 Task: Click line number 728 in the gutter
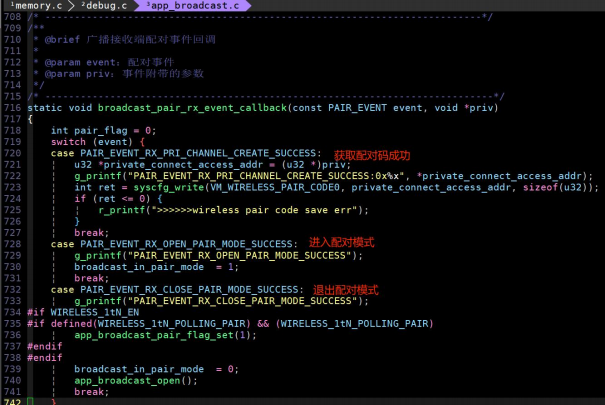[x=12, y=244]
